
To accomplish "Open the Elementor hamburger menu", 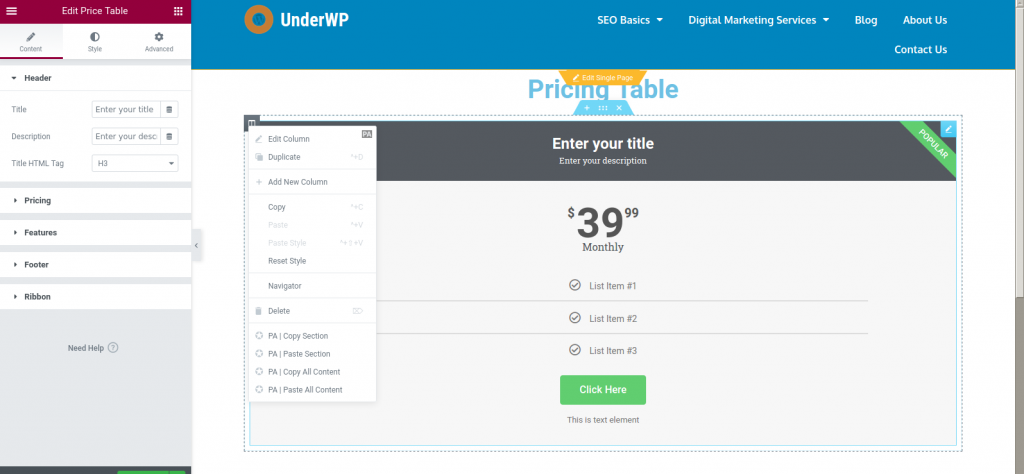I will click(x=11, y=11).
